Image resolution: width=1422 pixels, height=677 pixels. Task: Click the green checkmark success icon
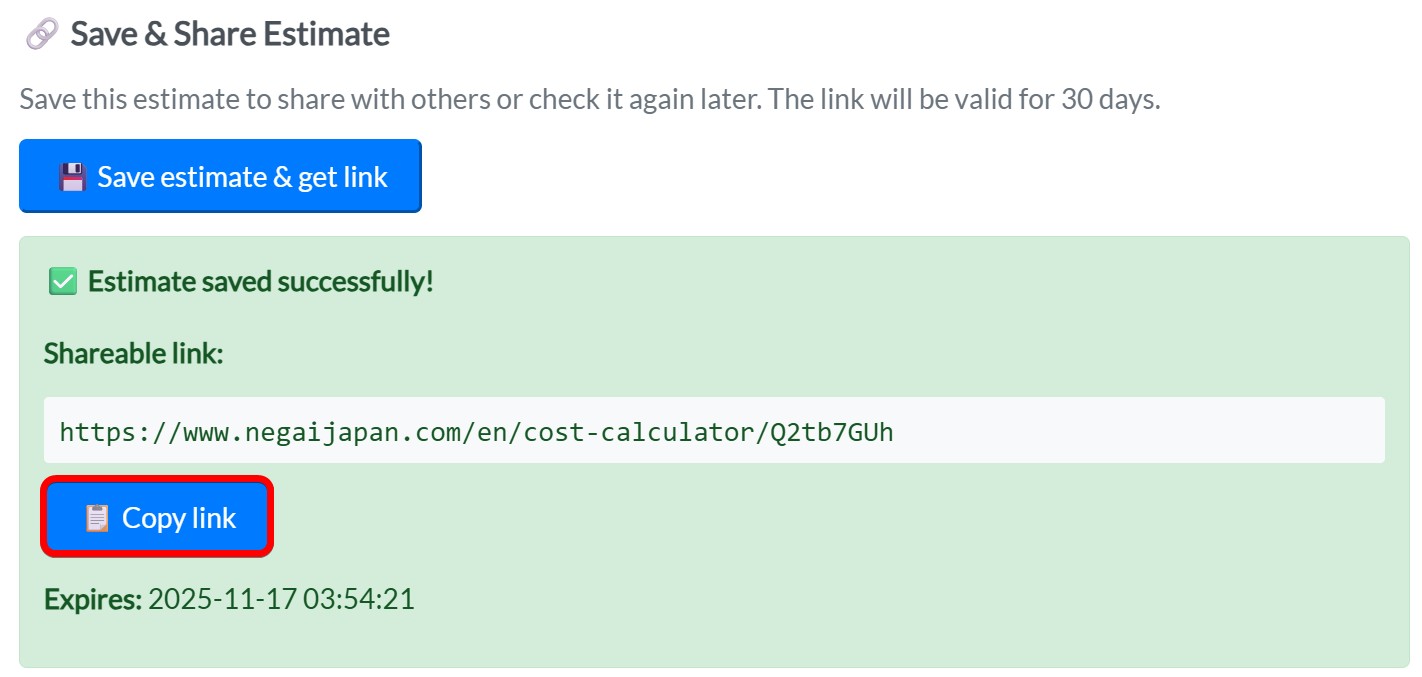(x=63, y=282)
